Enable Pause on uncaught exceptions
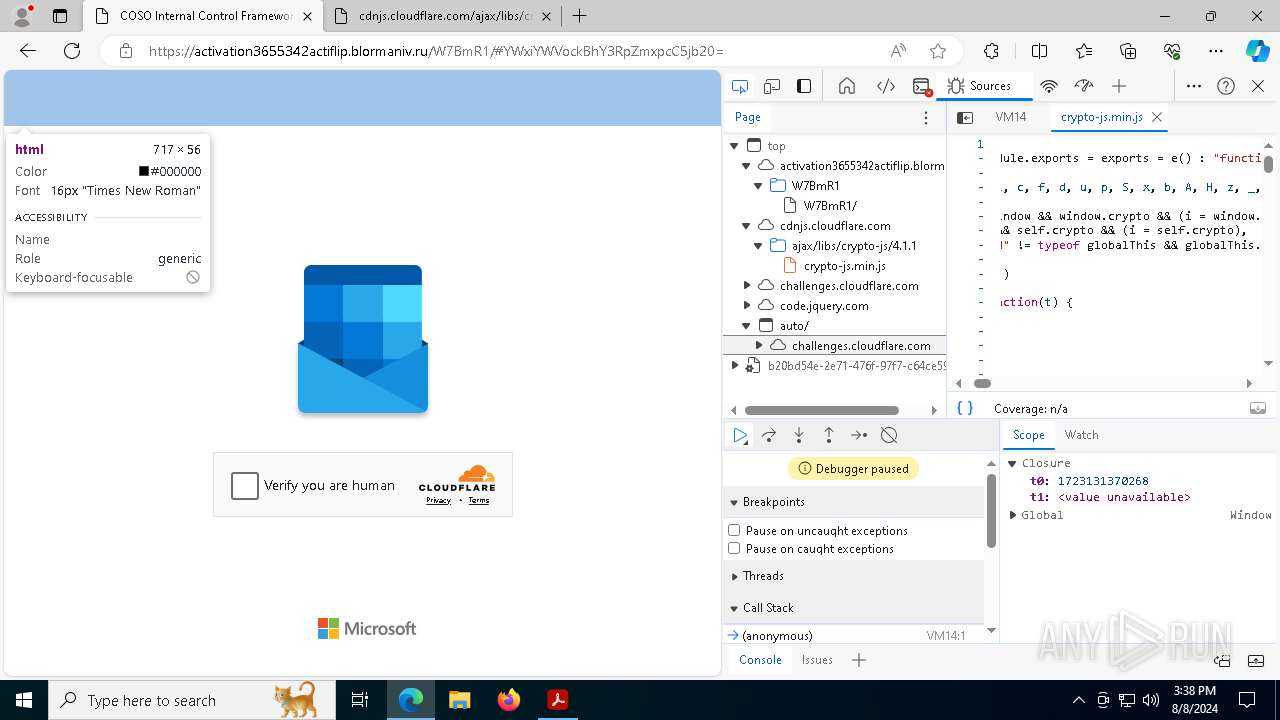The image size is (1280, 720). click(x=734, y=530)
